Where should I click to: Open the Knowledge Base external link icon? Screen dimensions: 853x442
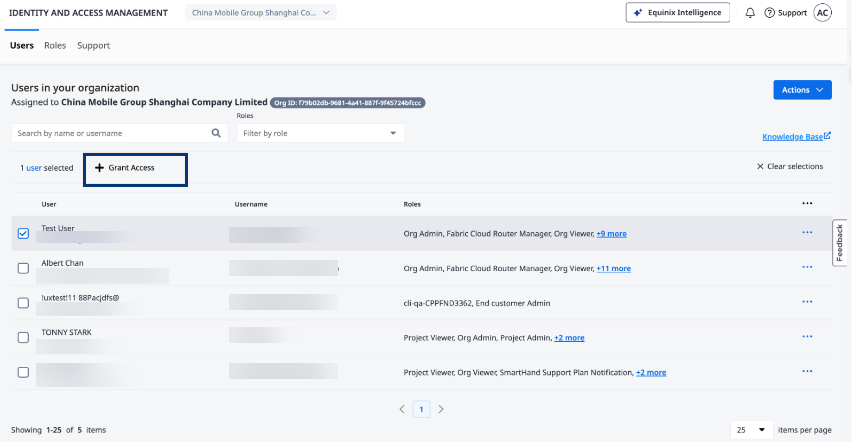point(827,136)
